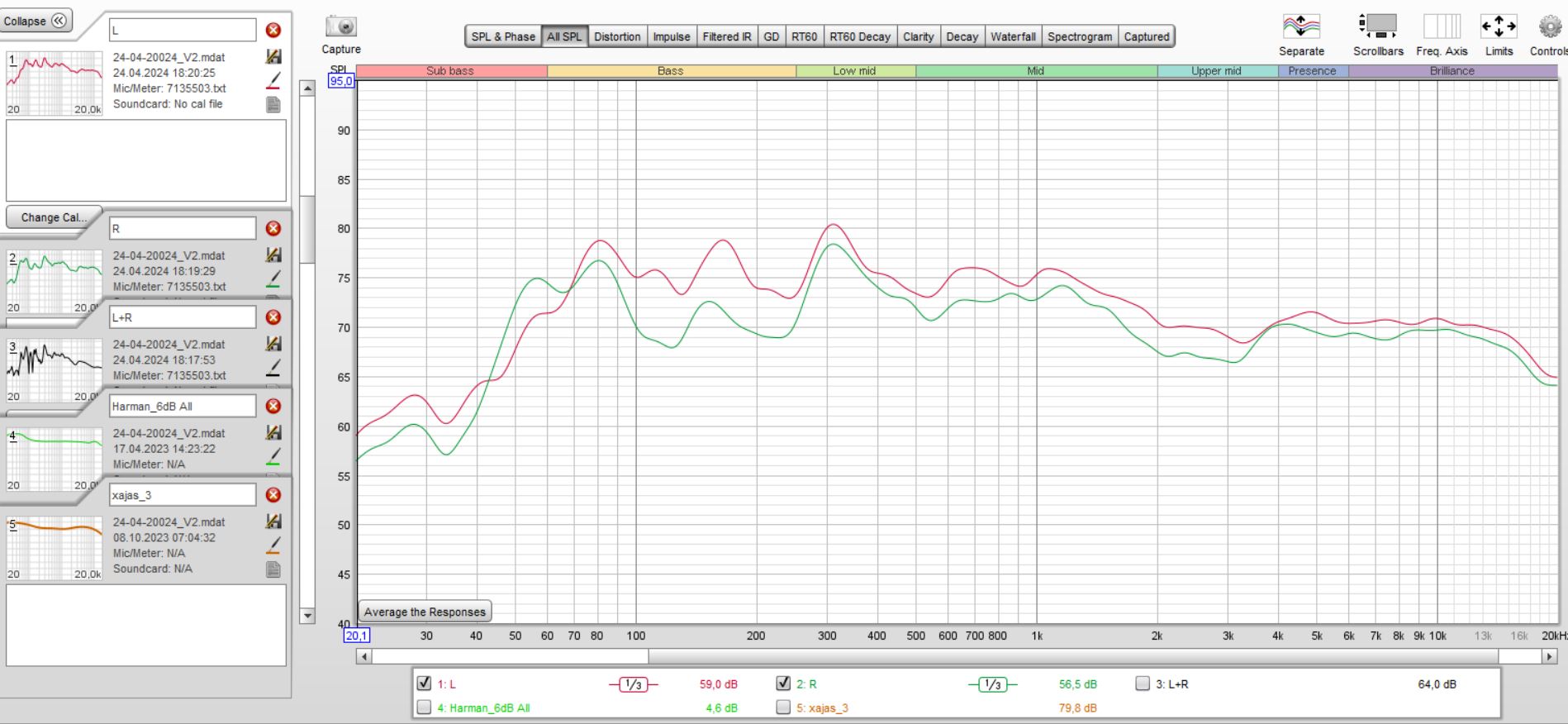Open the Decay tab
Screen dimensions: 1568x724
(x=962, y=36)
